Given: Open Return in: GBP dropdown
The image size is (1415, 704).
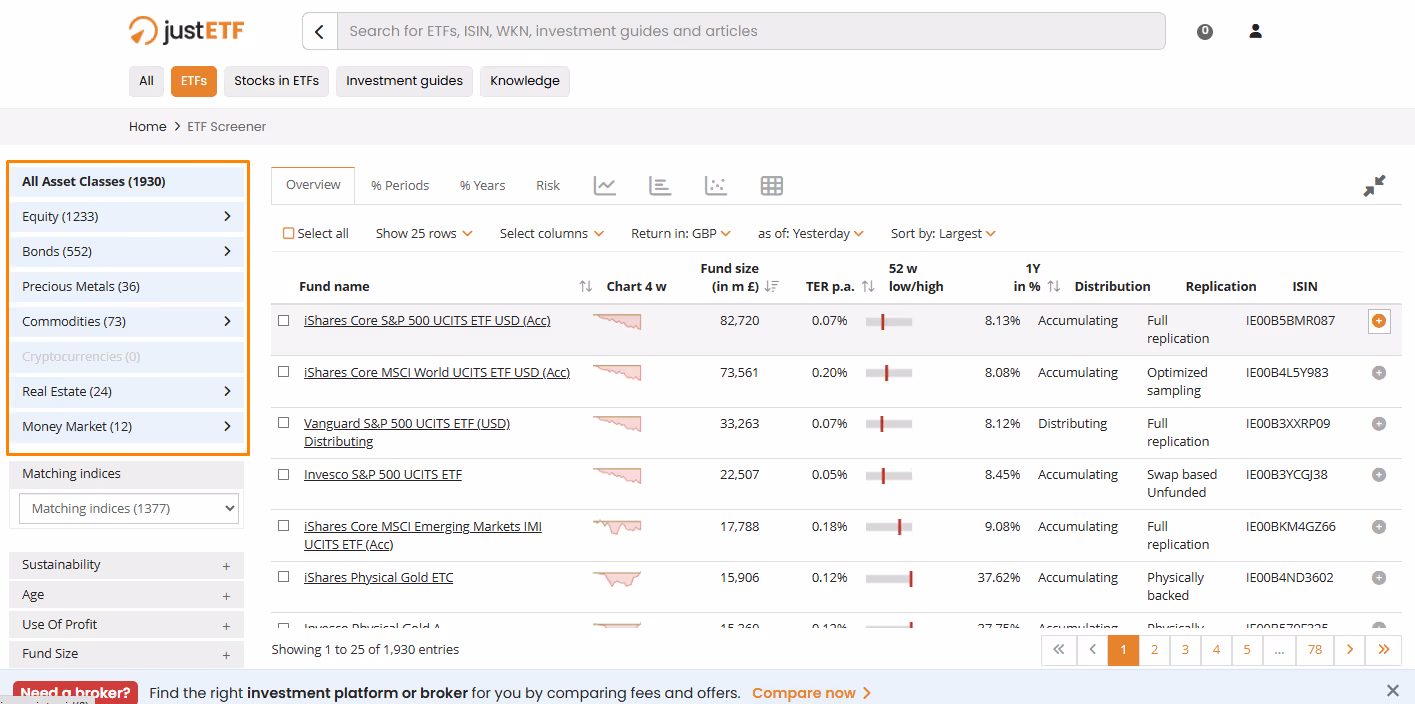Looking at the screenshot, I should point(681,233).
